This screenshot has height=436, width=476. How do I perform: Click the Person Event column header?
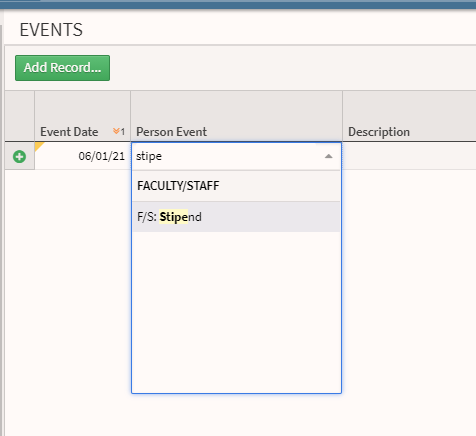[236, 116]
